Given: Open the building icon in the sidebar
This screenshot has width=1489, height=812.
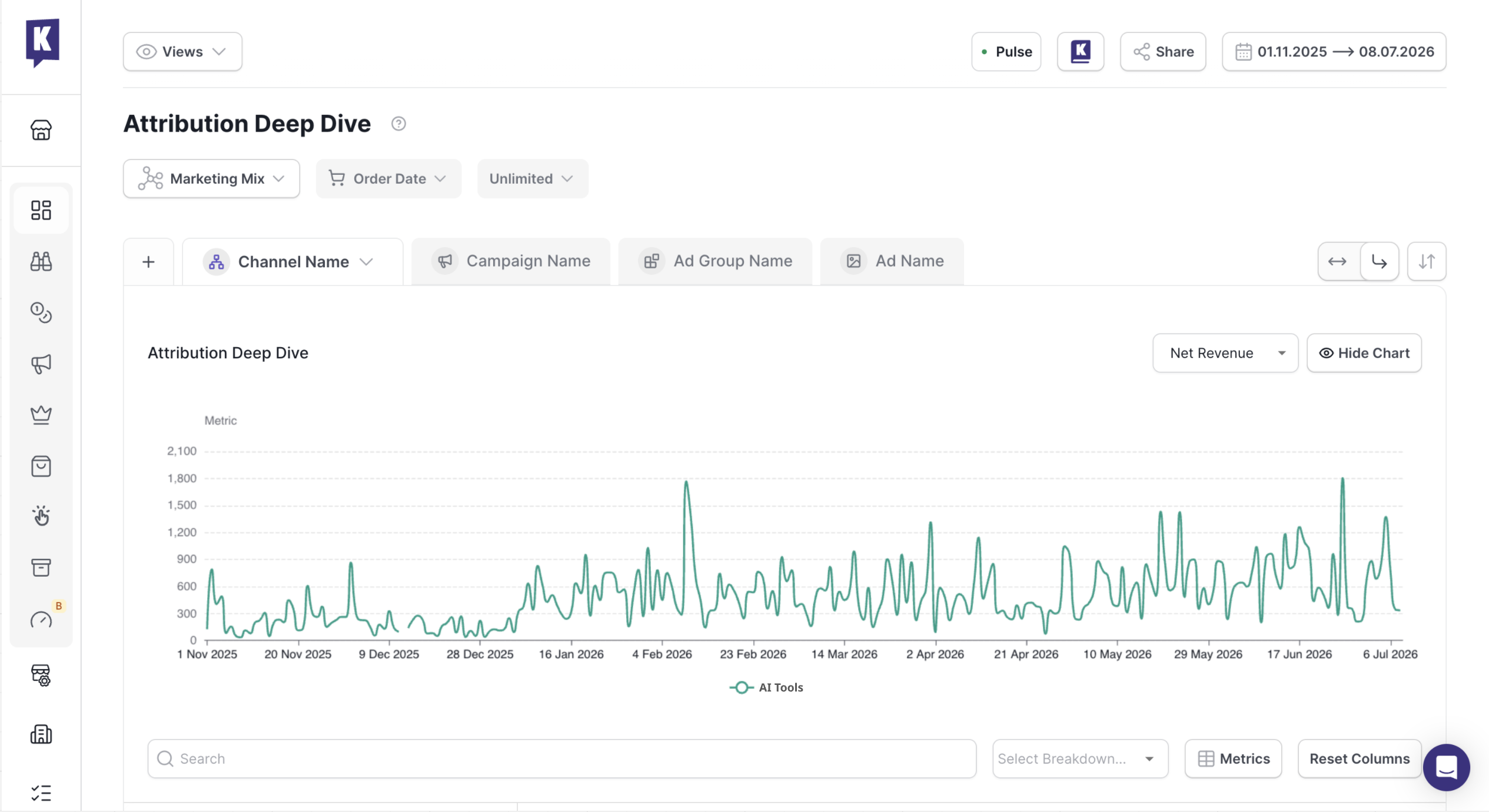Looking at the screenshot, I should (41, 734).
